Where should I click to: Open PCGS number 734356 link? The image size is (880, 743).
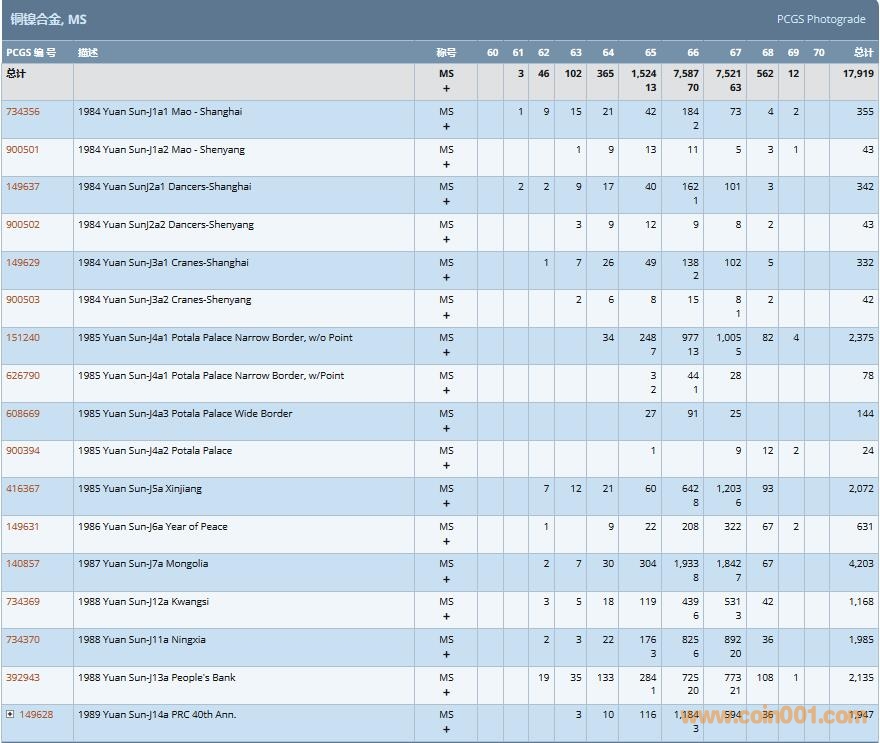pyautogui.click(x=23, y=112)
